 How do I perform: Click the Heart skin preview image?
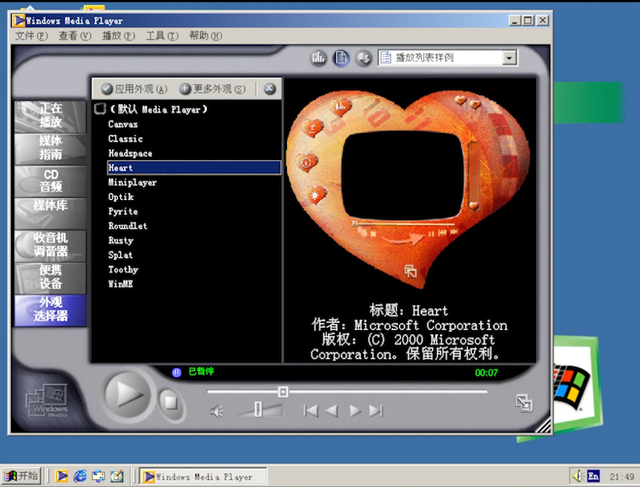point(408,188)
